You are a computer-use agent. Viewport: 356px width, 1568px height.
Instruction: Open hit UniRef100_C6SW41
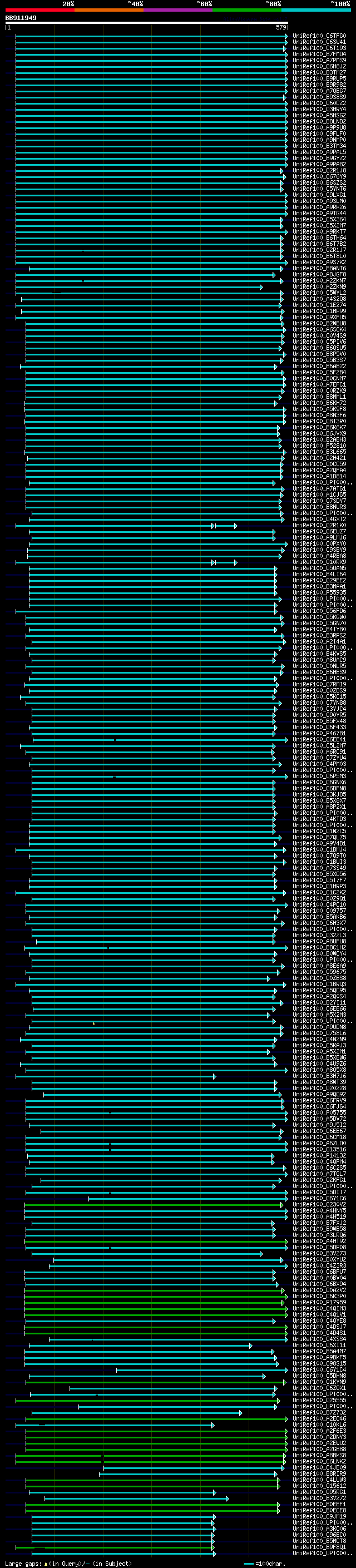(319, 42)
